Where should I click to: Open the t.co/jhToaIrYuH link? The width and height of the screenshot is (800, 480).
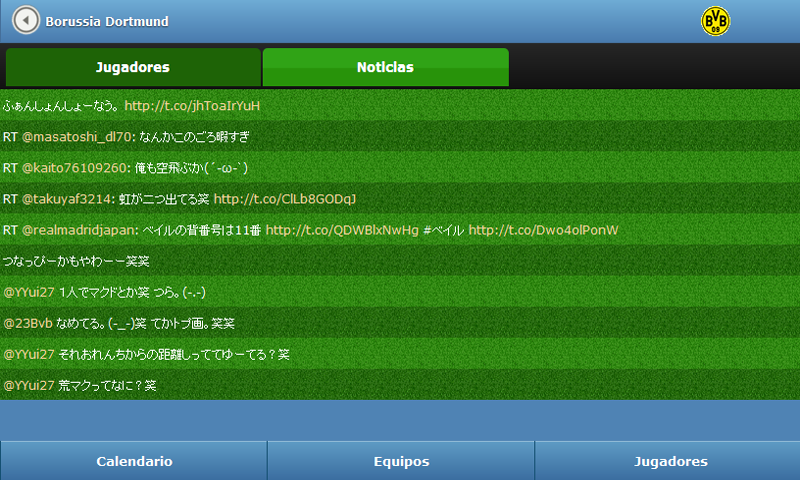[x=192, y=105]
